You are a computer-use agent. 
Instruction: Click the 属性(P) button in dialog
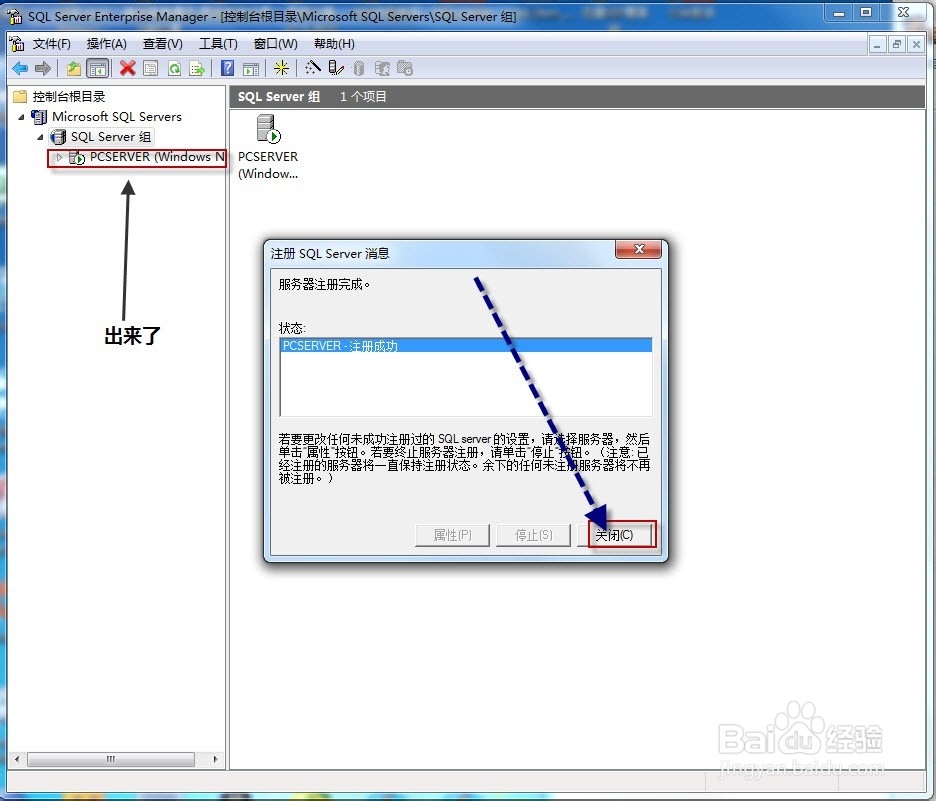point(452,535)
